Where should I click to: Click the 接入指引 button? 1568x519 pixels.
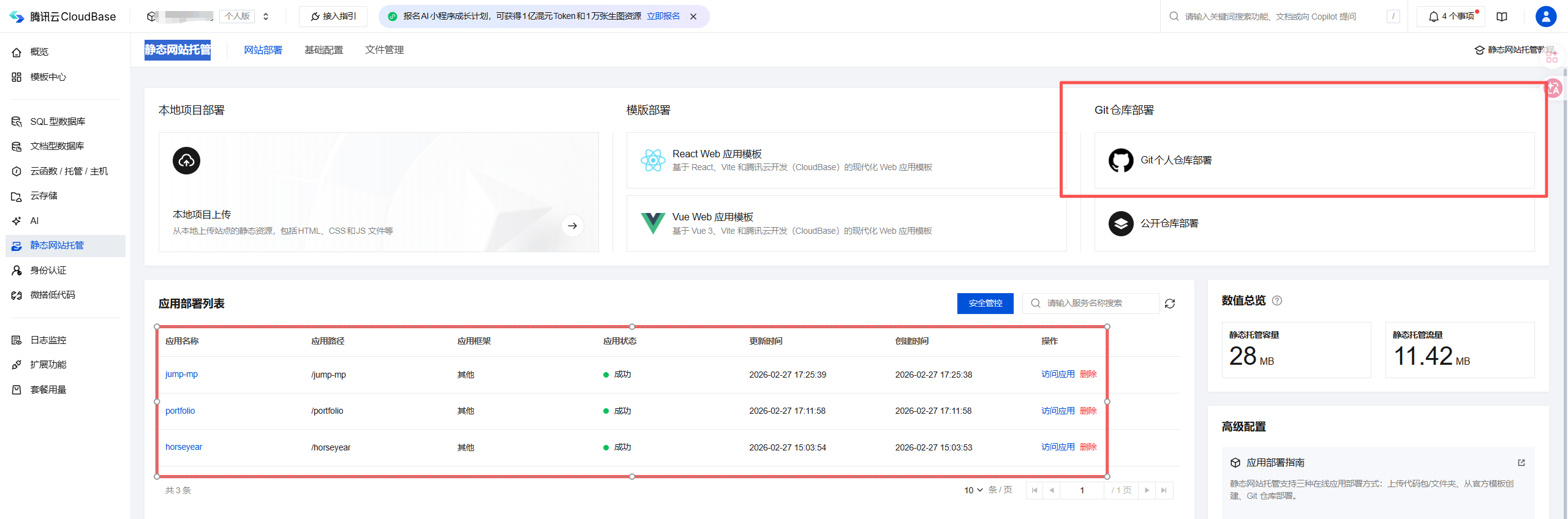pos(333,17)
